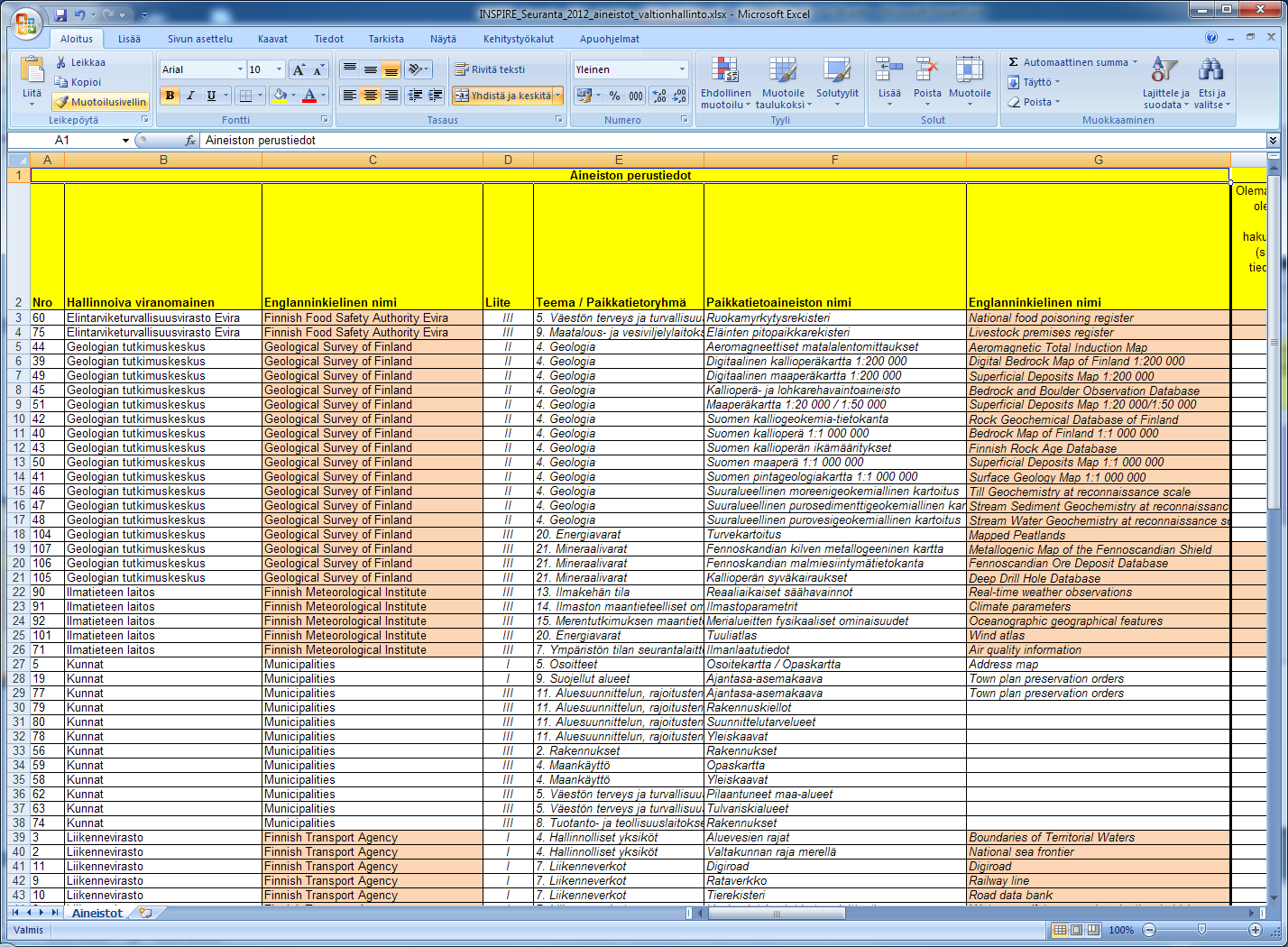This screenshot has width=1288, height=947.
Task: Increase the cell indent
Action: [436, 95]
